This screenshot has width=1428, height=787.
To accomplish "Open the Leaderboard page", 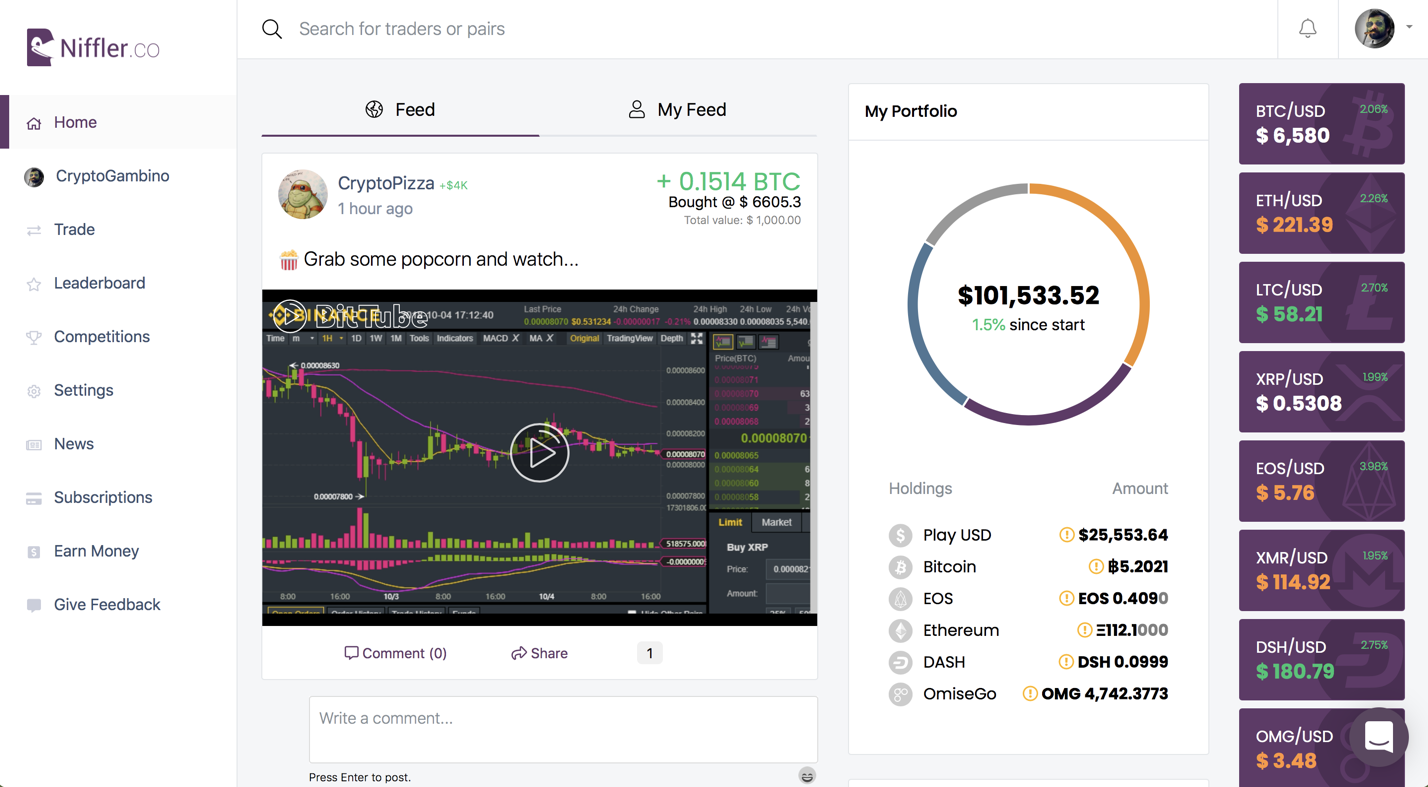I will [118, 283].
